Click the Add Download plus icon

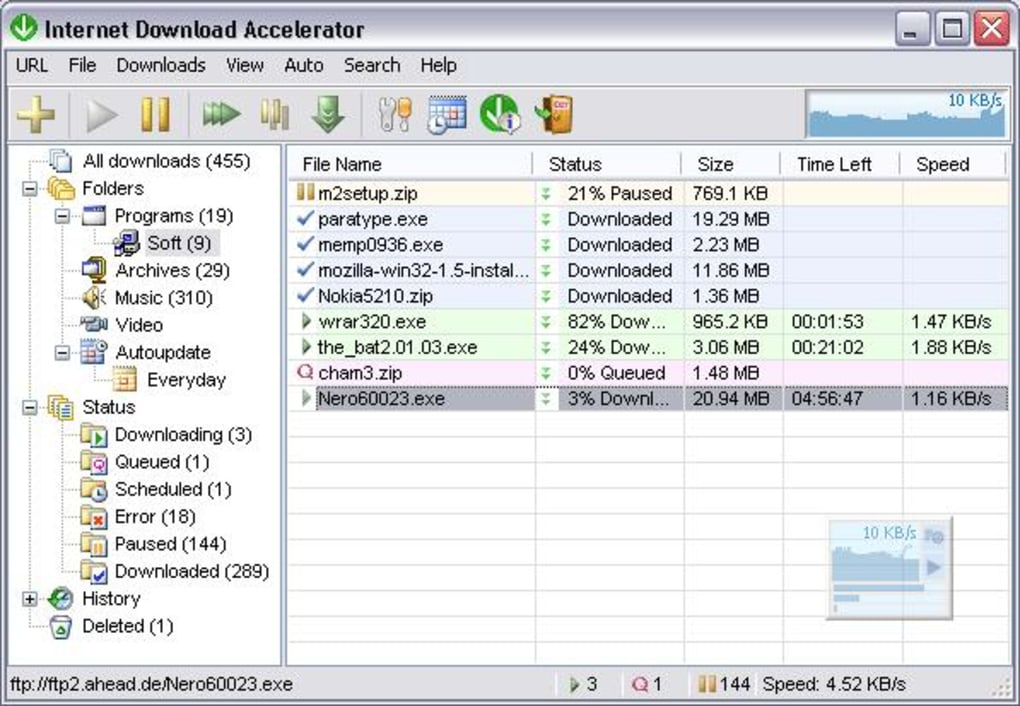pyautogui.click(x=35, y=113)
